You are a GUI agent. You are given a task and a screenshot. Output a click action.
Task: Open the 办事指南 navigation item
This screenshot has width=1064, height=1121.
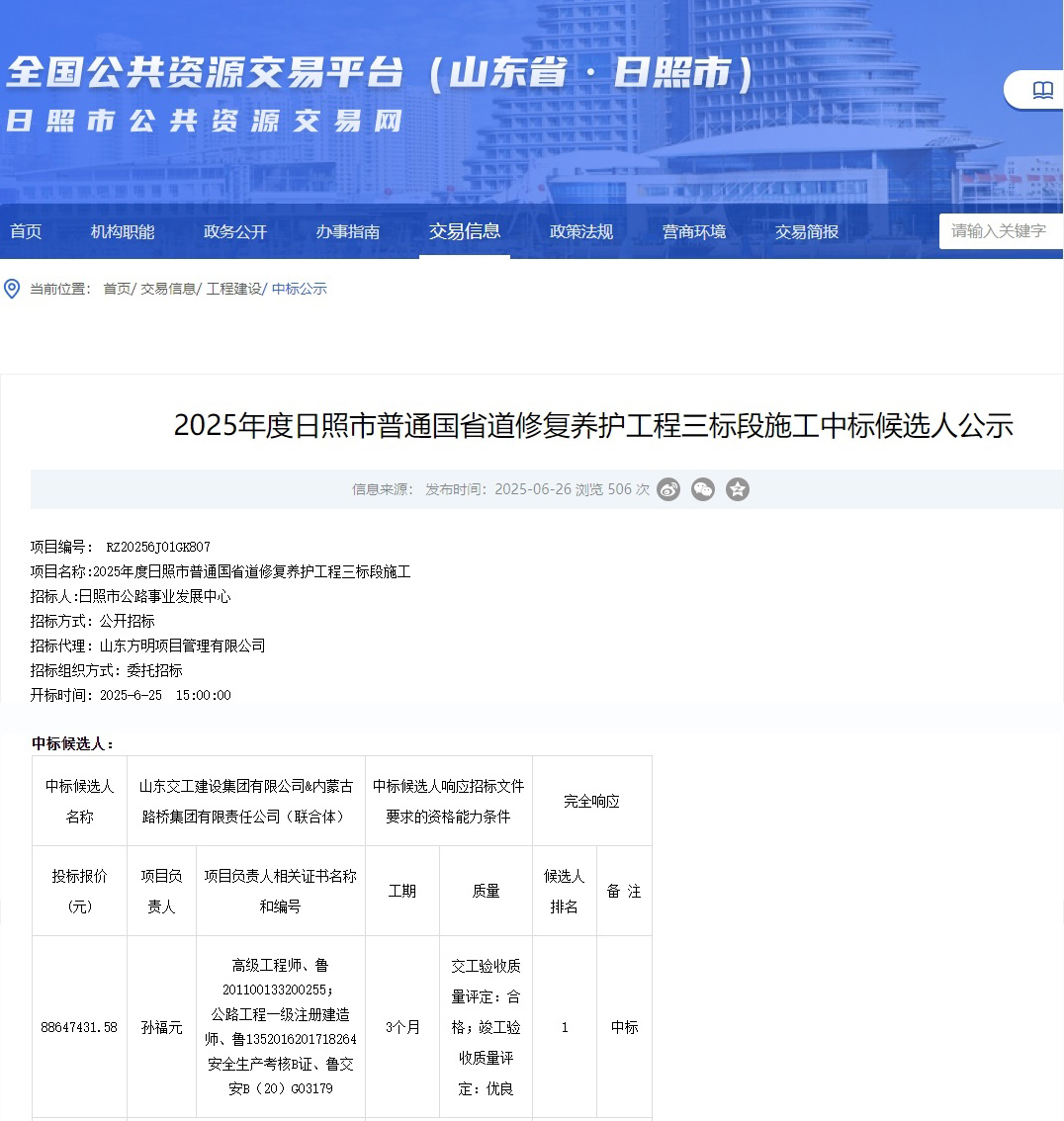pyautogui.click(x=348, y=231)
